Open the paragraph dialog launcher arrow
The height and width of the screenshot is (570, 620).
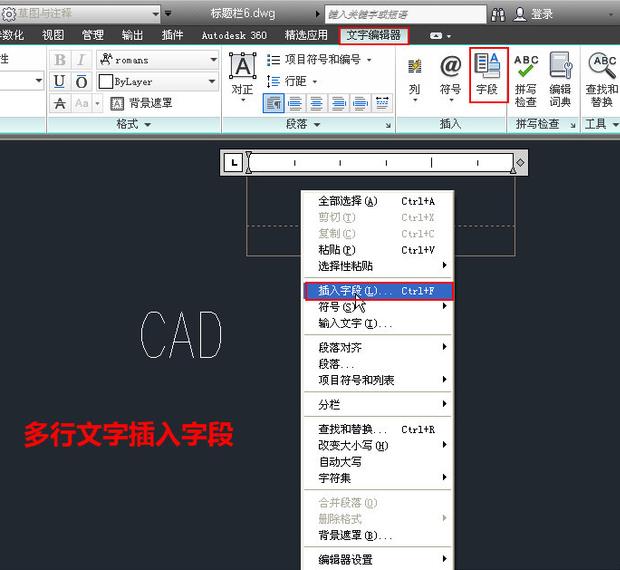388,125
